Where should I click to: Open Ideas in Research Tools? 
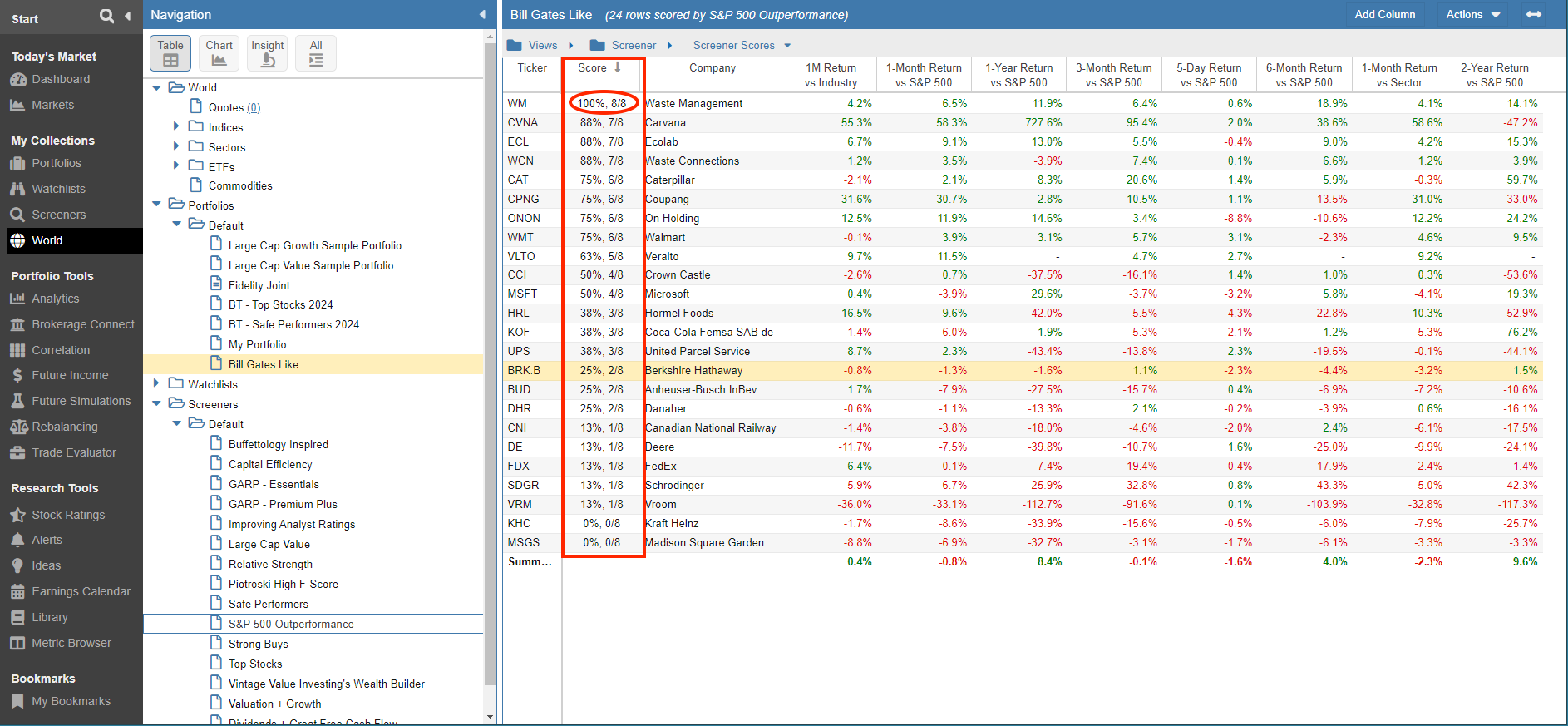pyautogui.click(x=46, y=565)
